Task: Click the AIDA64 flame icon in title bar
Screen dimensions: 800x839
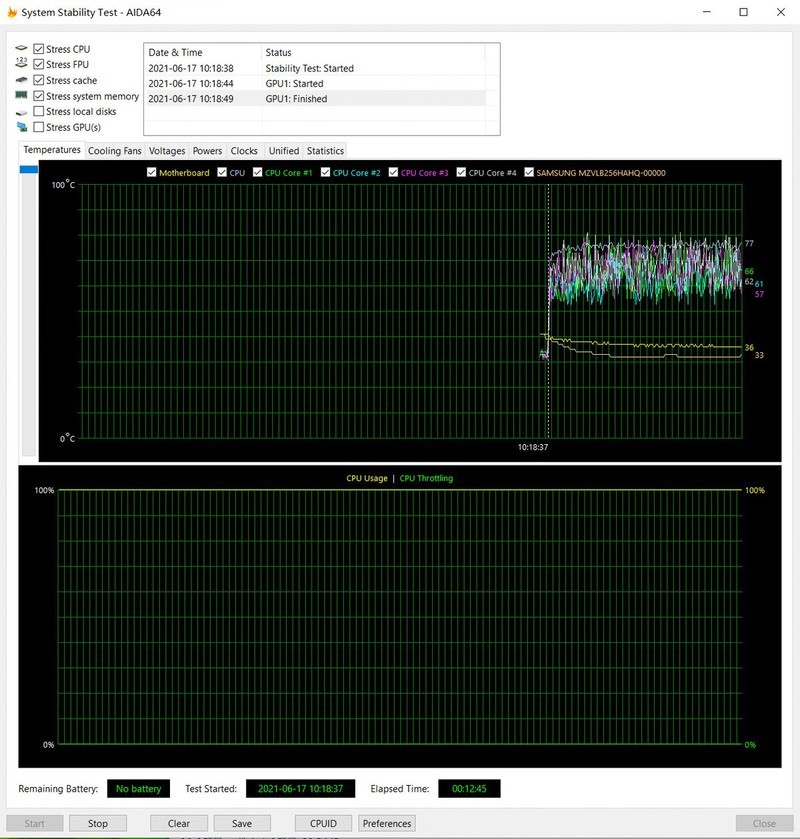Action: pos(11,12)
